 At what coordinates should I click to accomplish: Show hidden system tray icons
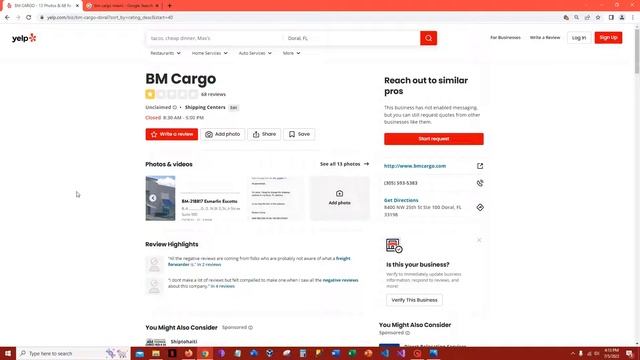pyautogui.click(x=572, y=353)
